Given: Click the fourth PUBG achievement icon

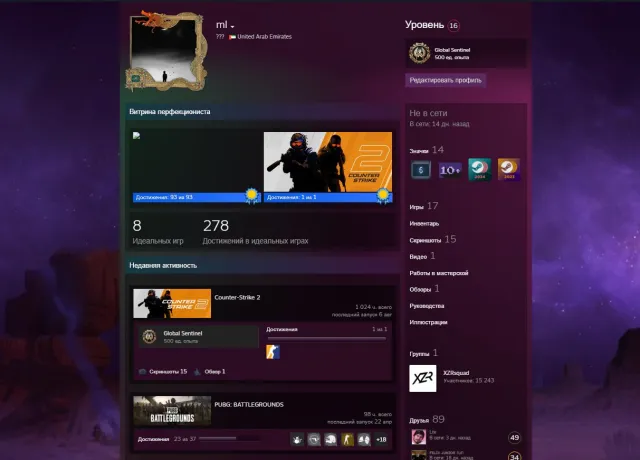Looking at the screenshot, I should pos(347,439).
